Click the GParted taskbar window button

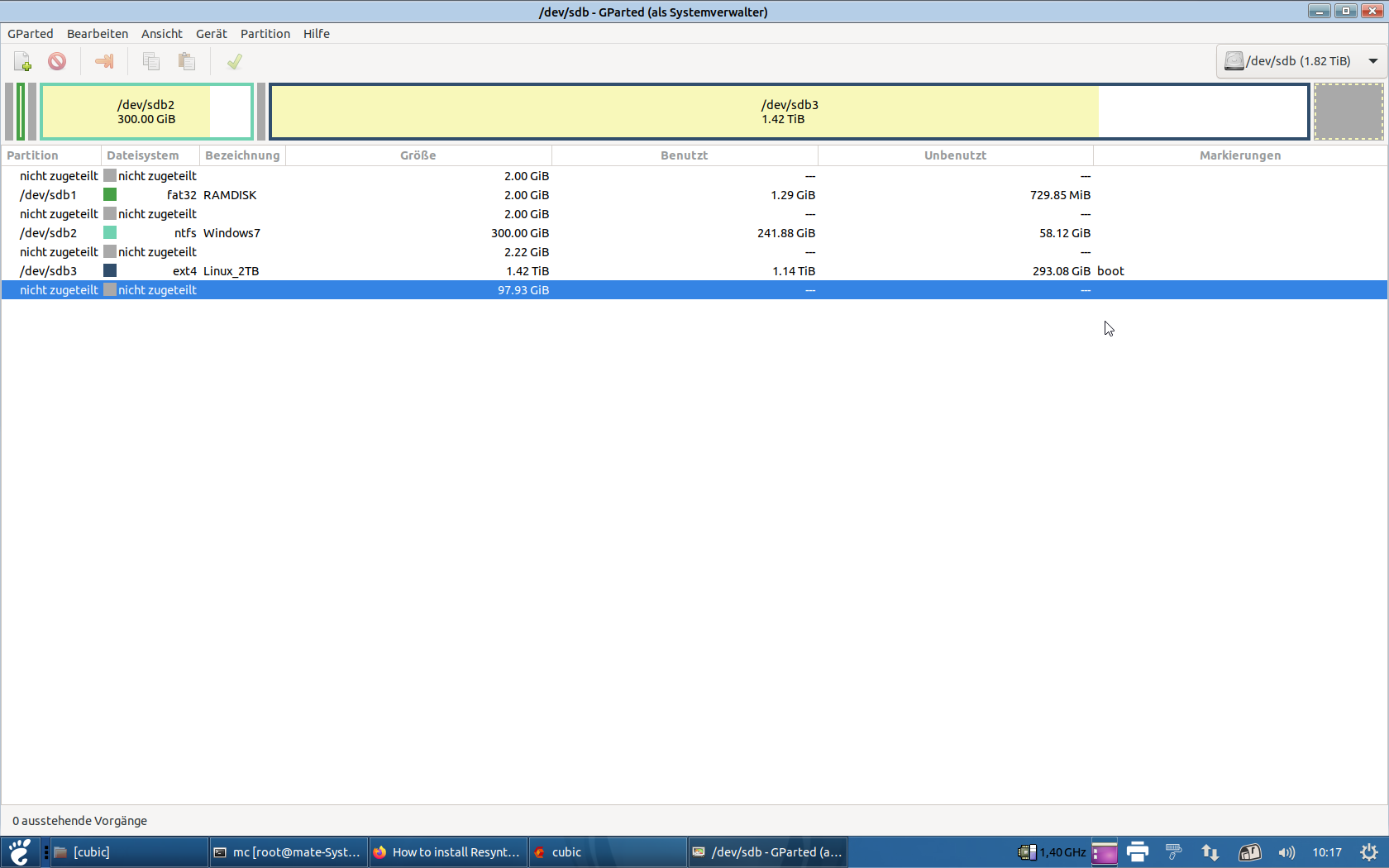point(766,852)
